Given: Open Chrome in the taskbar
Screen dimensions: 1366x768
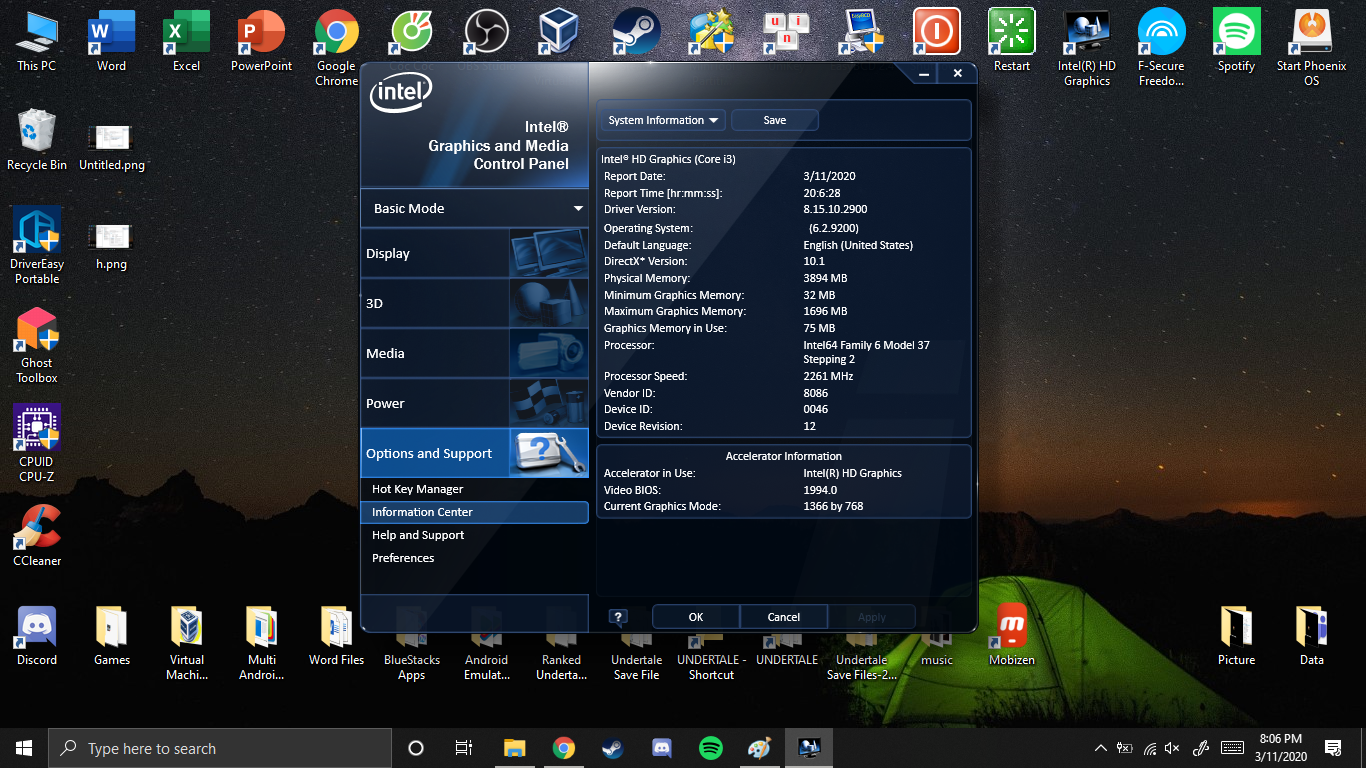Looking at the screenshot, I should pos(563,748).
